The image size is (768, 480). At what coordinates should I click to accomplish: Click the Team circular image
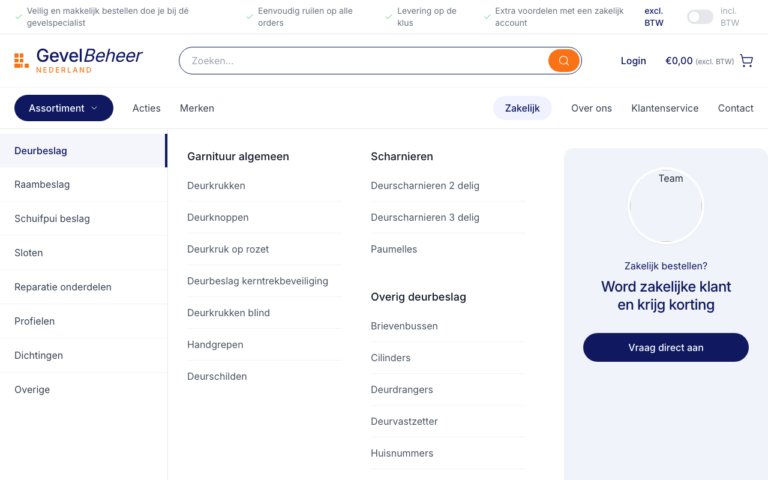coord(665,206)
